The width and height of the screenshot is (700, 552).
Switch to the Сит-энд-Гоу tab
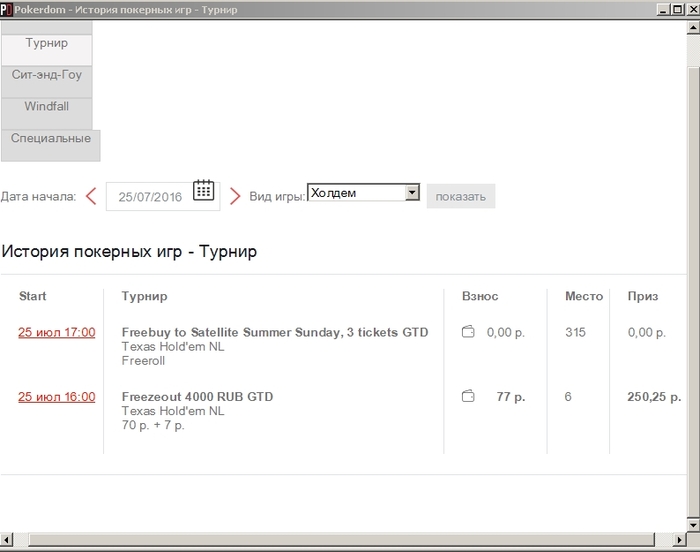[46, 82]
